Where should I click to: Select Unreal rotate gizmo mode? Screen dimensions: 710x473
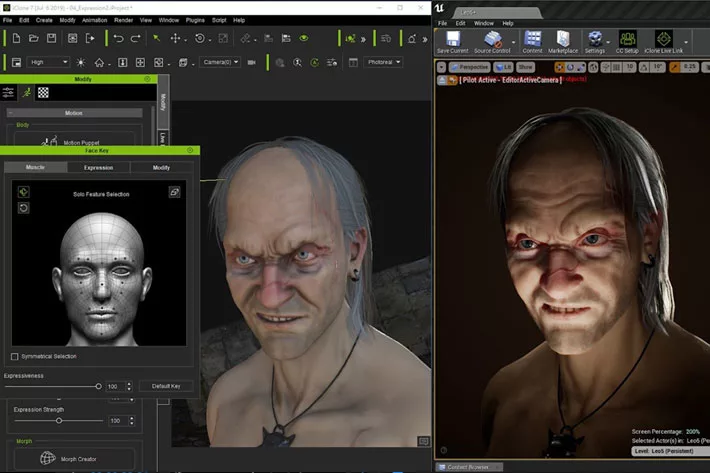[x=570, y=67]
